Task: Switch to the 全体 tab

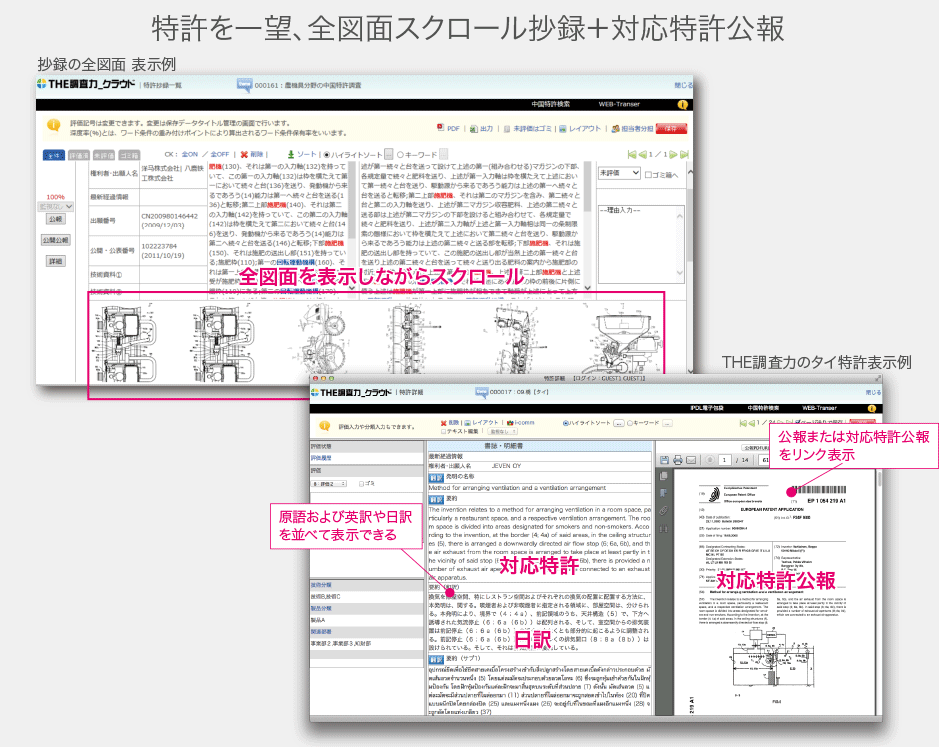Action: tap(54, 156)
